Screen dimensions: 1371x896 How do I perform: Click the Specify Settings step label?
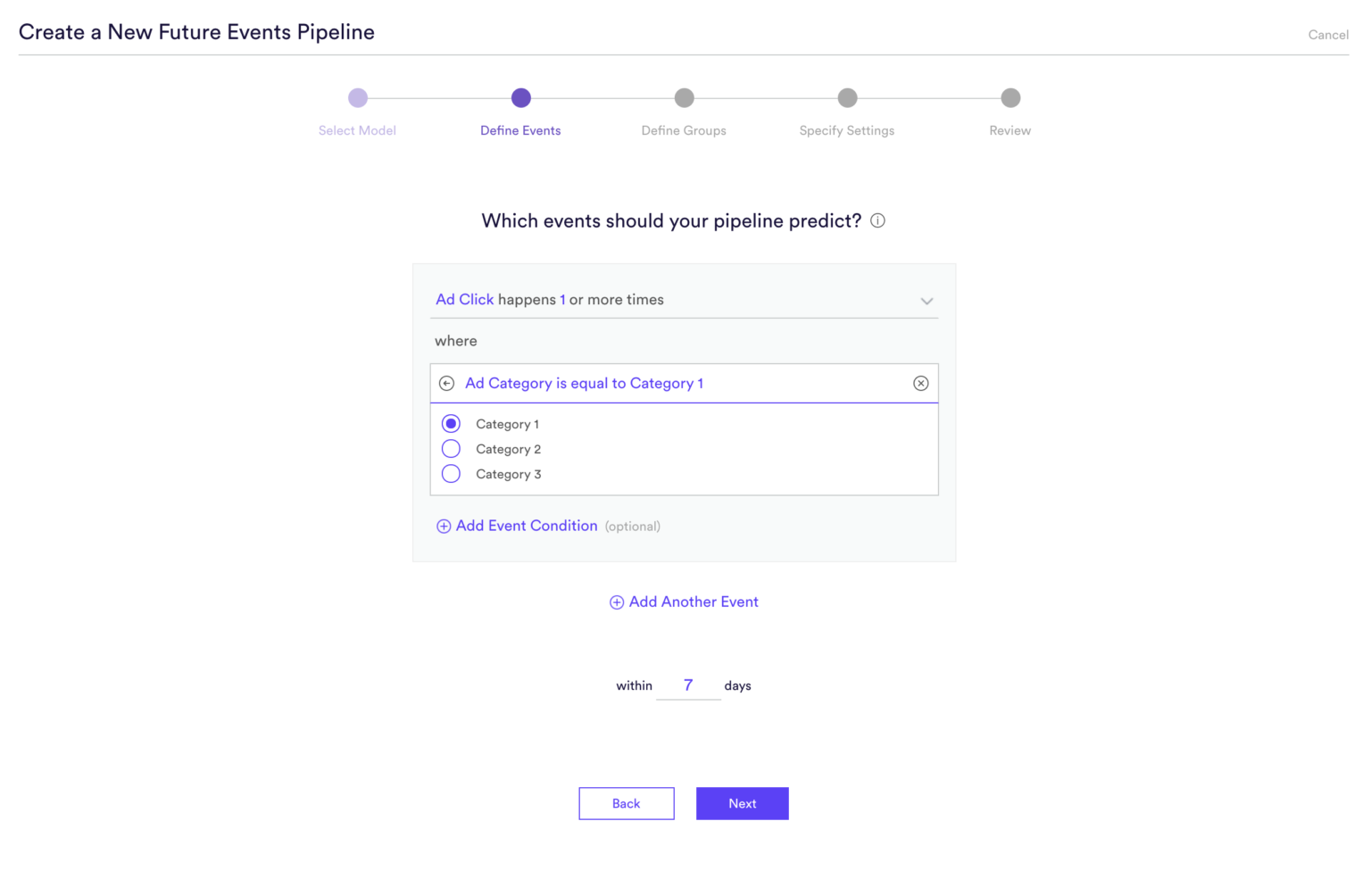coord(846,130)
